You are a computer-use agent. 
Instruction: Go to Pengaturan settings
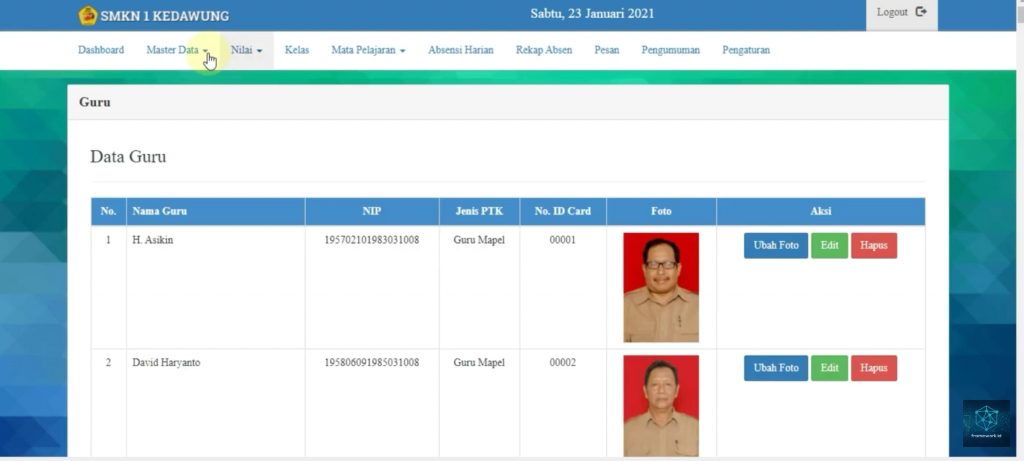click(746, 50)
